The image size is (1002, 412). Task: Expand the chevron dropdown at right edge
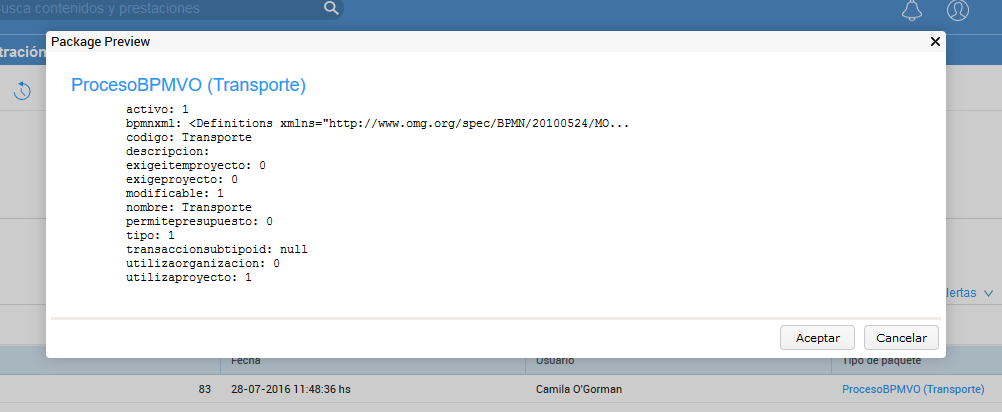[x=988, y=293]
